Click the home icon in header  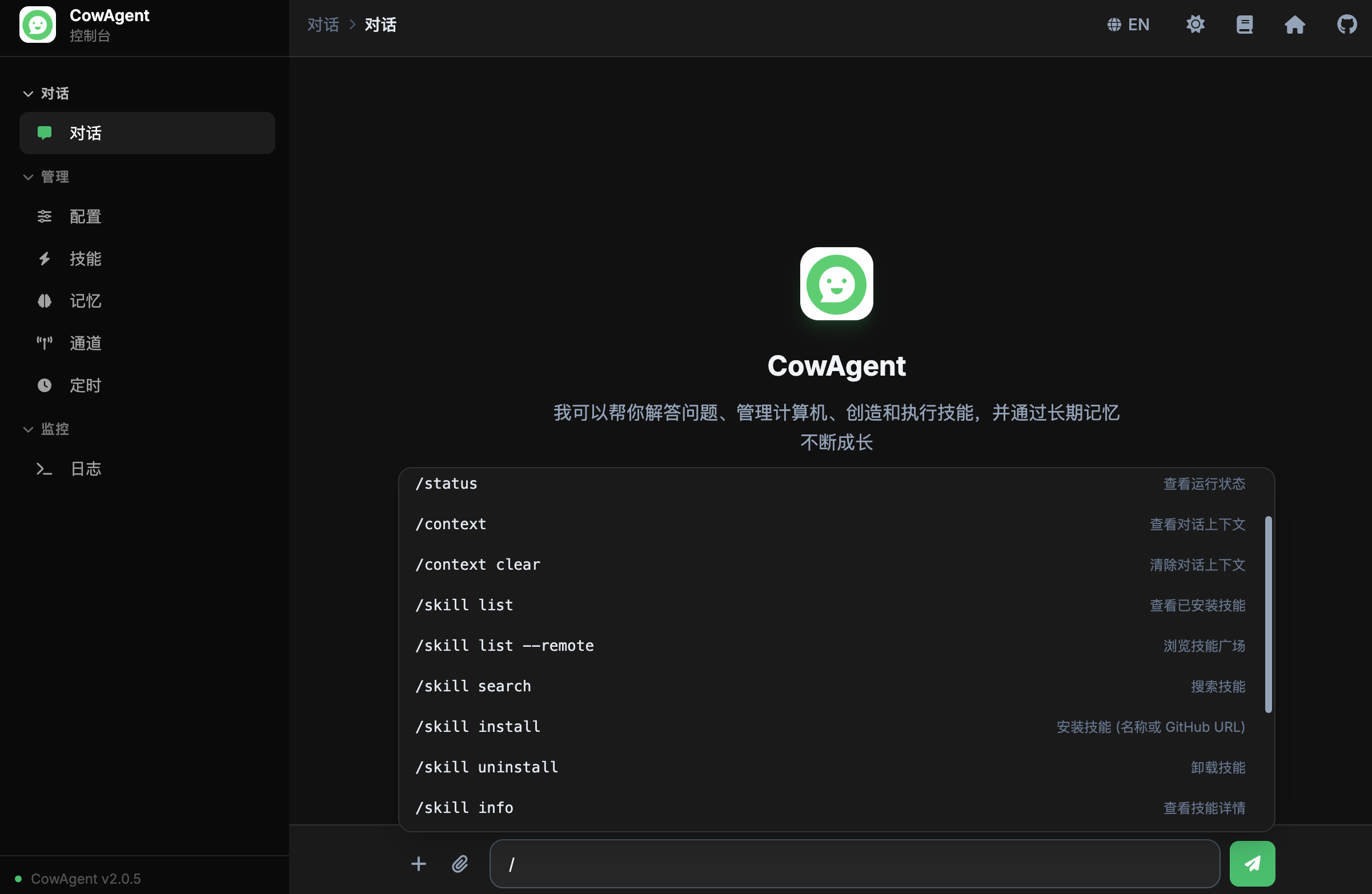coord(1294,25)
